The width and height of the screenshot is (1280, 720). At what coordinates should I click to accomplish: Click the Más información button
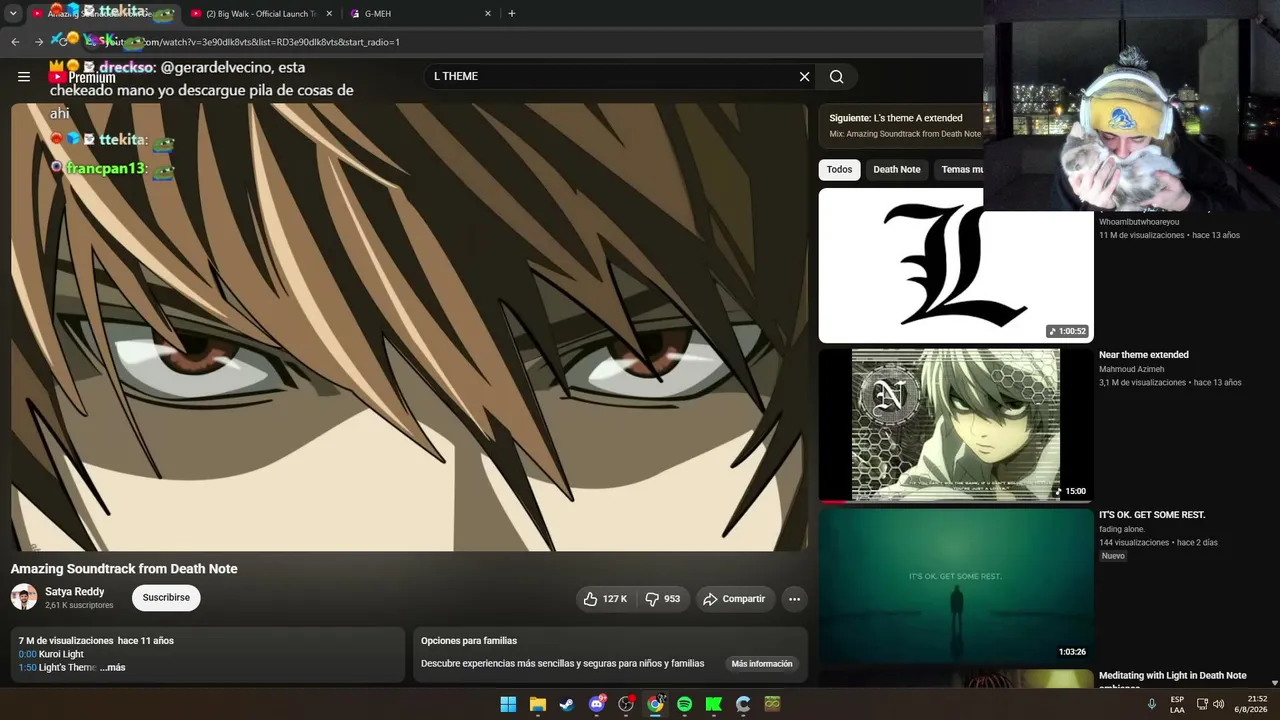point(762,664)
